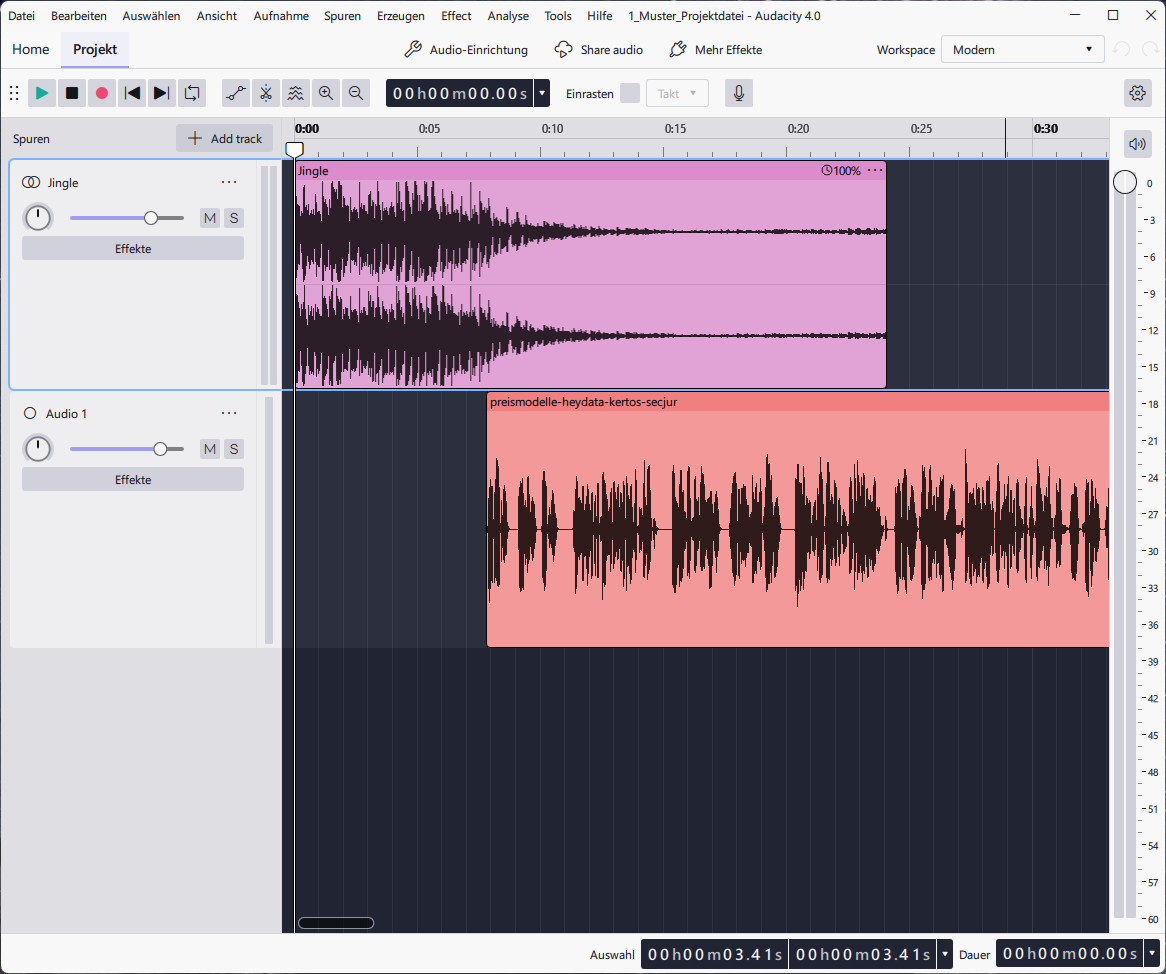Open the Tools menu
This screenshot has width=1166, height=974.
558,16
